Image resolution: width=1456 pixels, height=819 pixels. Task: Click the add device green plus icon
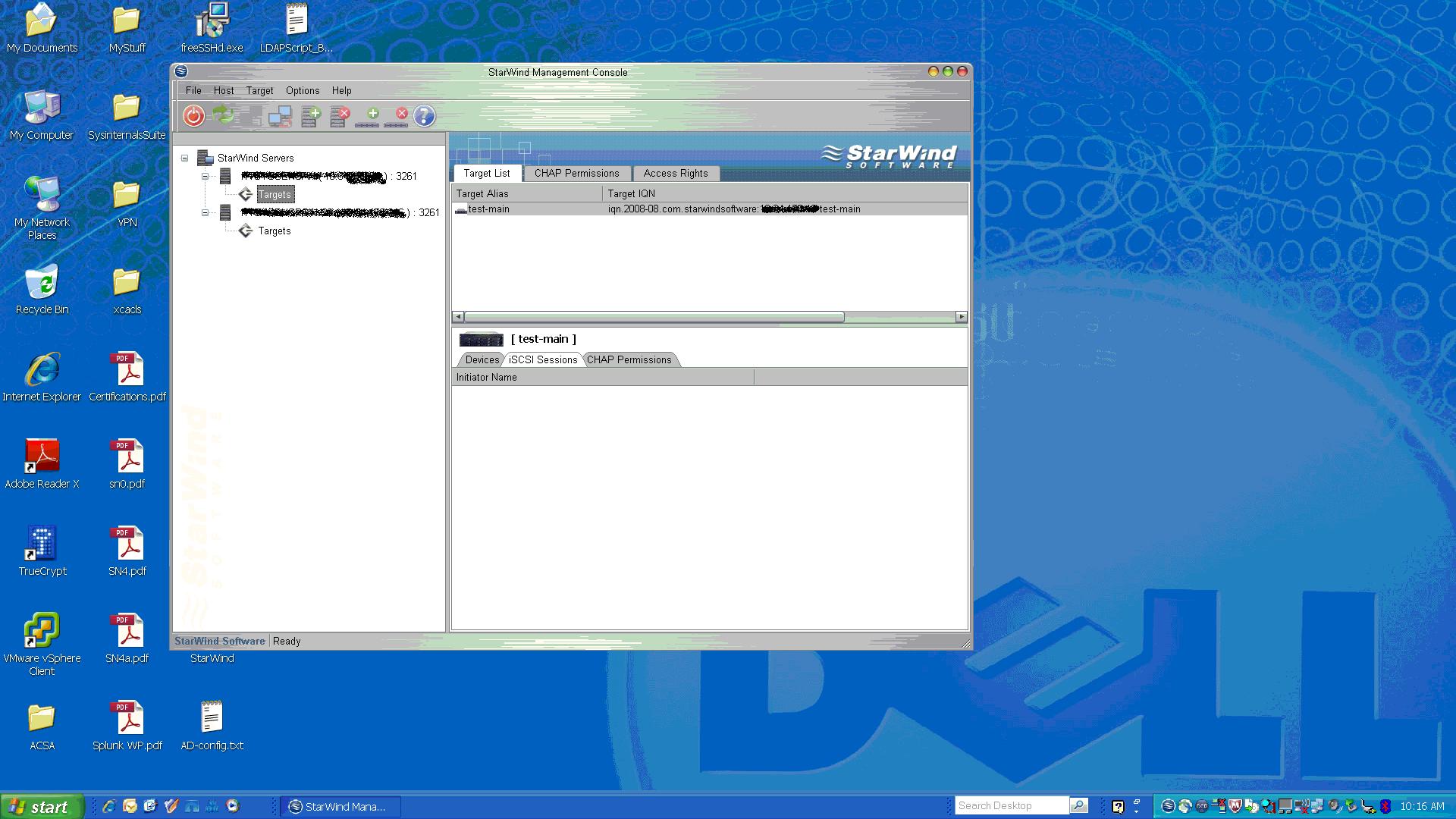(367, 116)
